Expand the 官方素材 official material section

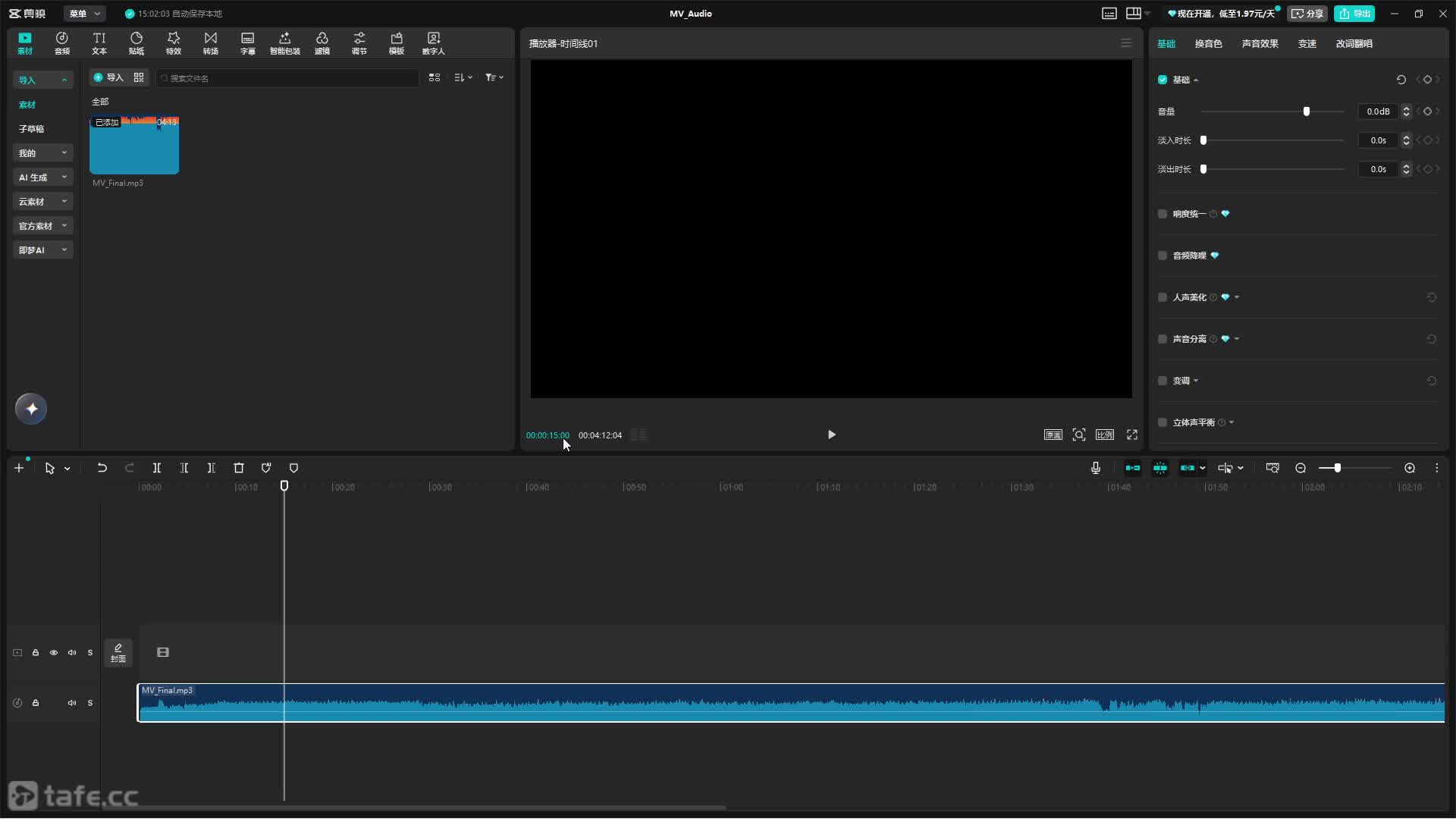[x=42, y=226]
